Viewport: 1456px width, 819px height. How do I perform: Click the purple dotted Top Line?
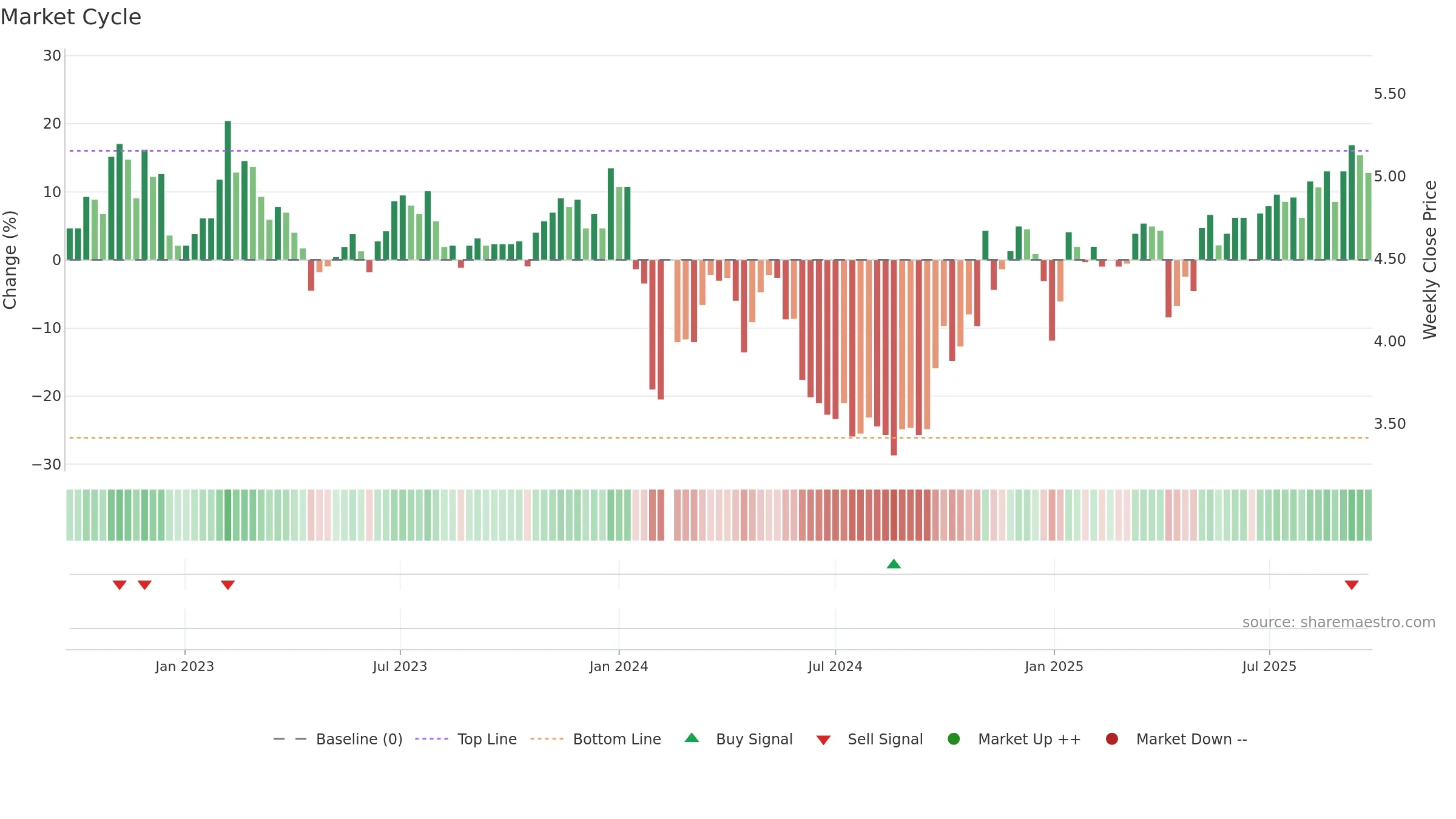point(719,150)
